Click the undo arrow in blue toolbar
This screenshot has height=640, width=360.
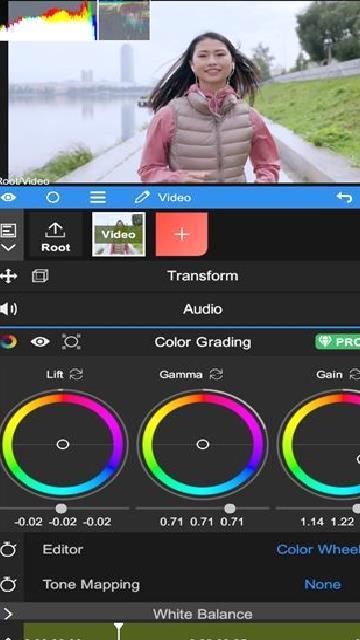[x=344, y=198]
